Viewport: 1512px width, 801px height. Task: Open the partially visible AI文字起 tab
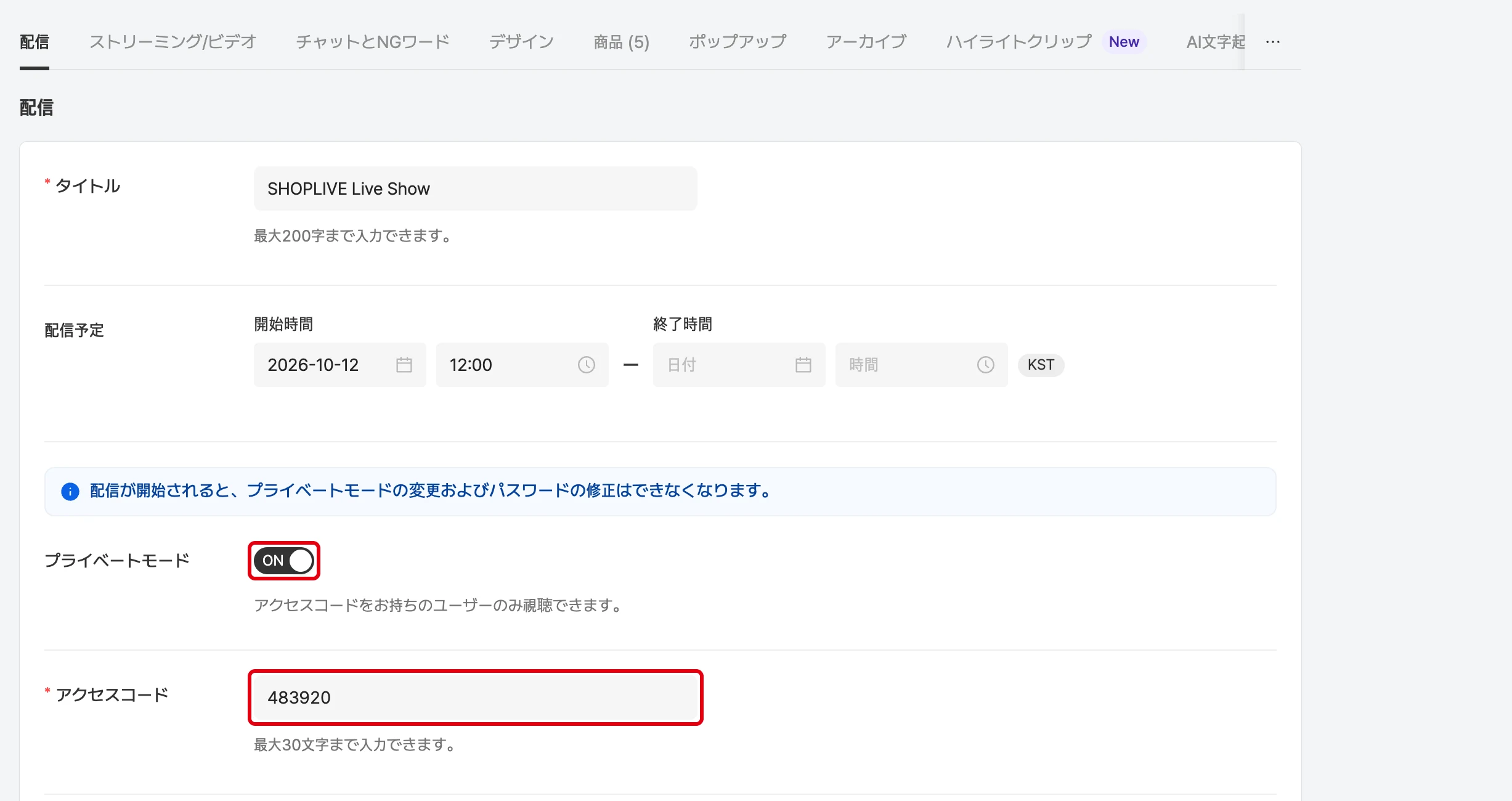pos(1216,42)
